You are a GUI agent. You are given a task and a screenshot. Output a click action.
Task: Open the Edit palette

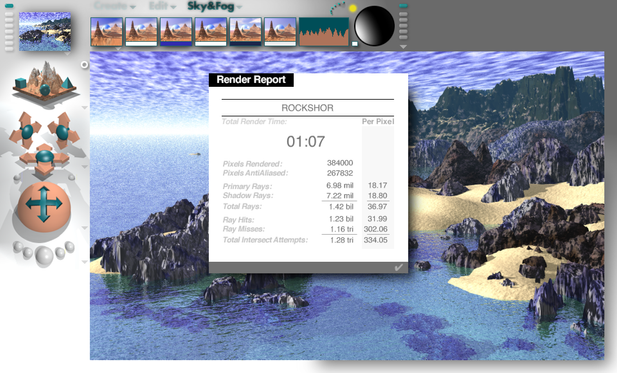pos(158,6)
